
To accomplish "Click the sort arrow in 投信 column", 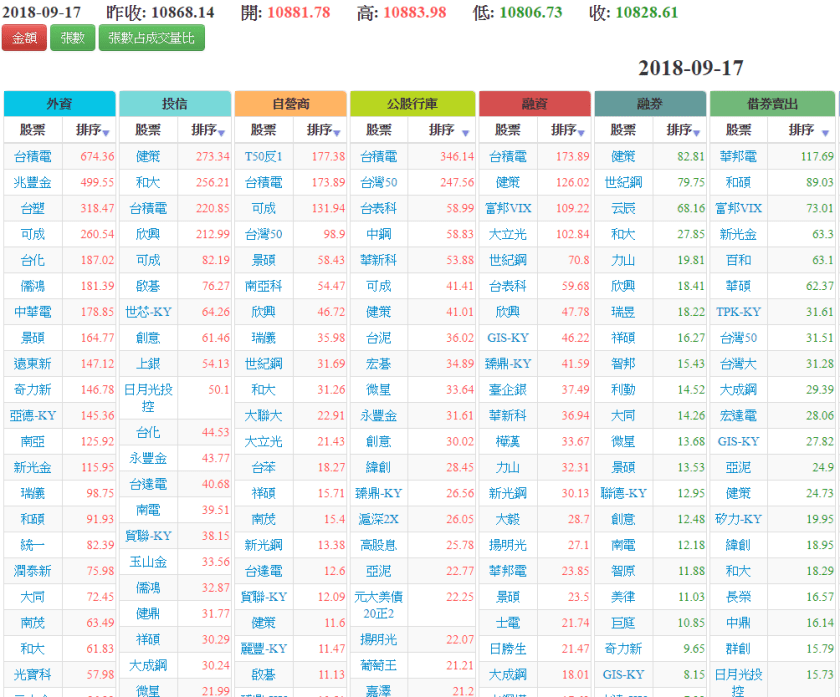I will (x=220, y=132).
